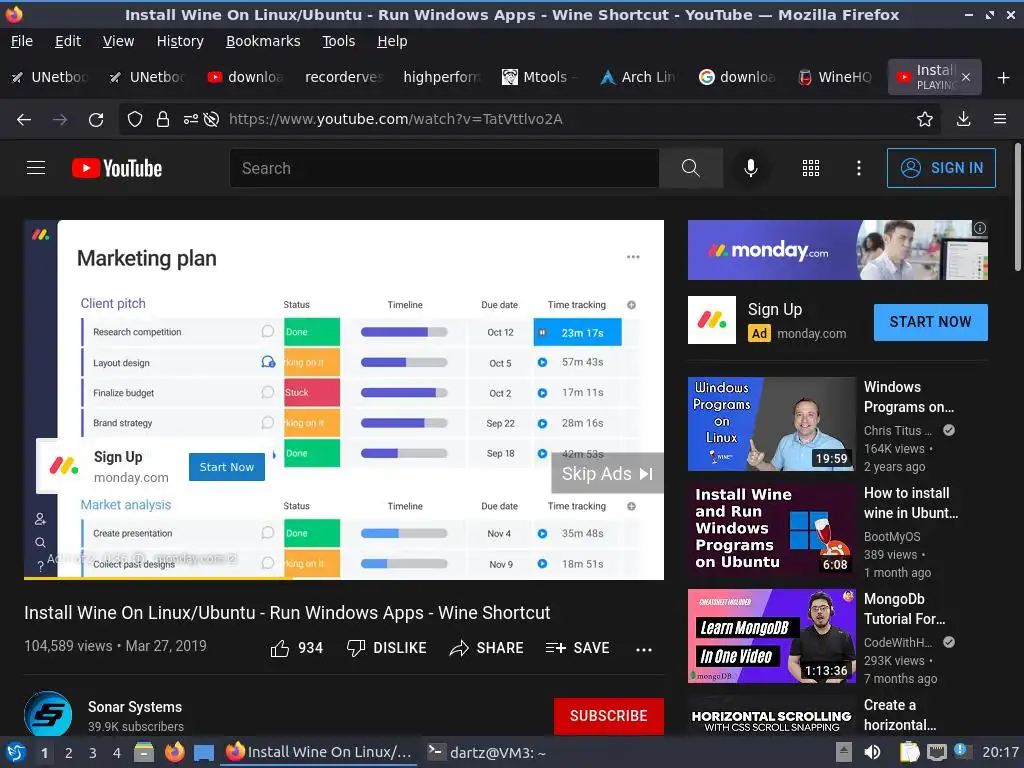
Task: Click START NOW in the monday.com sidebar ad
Action: click(x=930, y=322)
